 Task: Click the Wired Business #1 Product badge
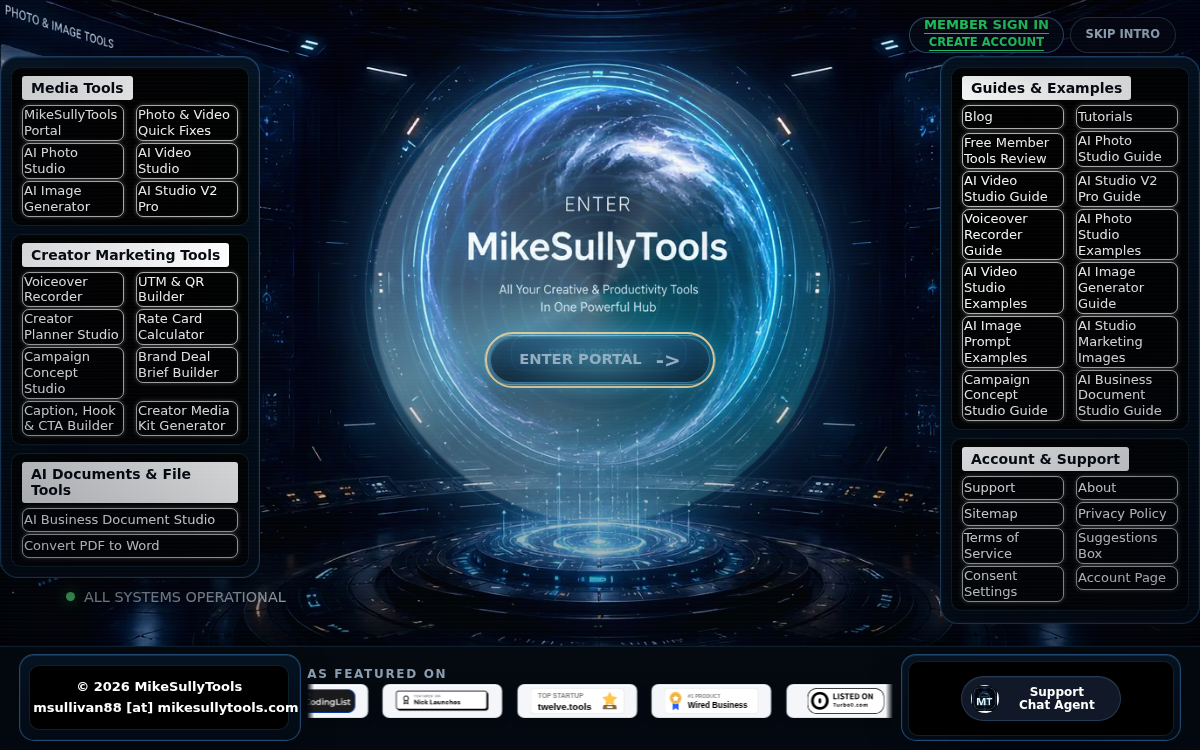[x=711, y=701]
